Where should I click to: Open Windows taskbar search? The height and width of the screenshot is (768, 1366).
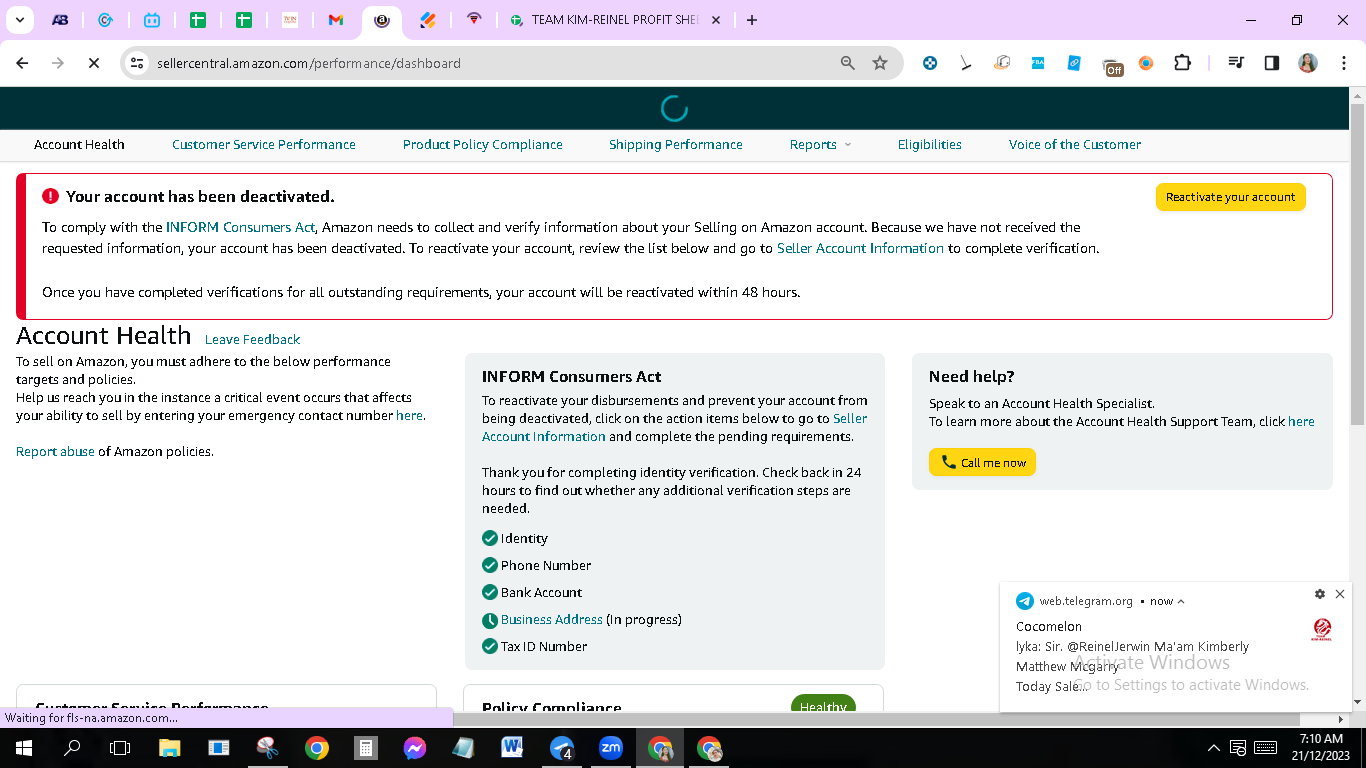(72, 748)
